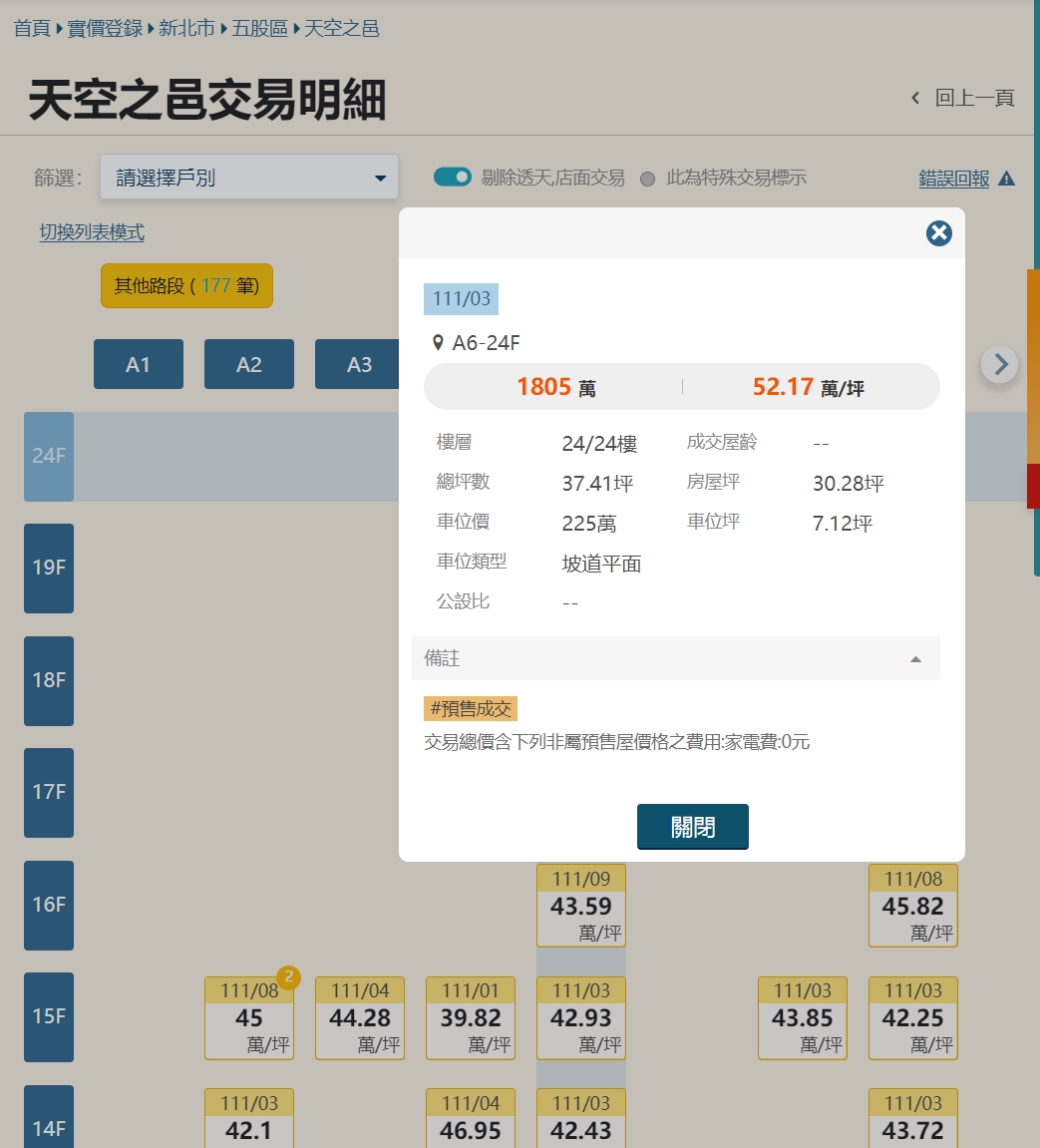1040x1148 pixels.
Task: Switch to the A3 building tab
Action: [x=357, y=364]
